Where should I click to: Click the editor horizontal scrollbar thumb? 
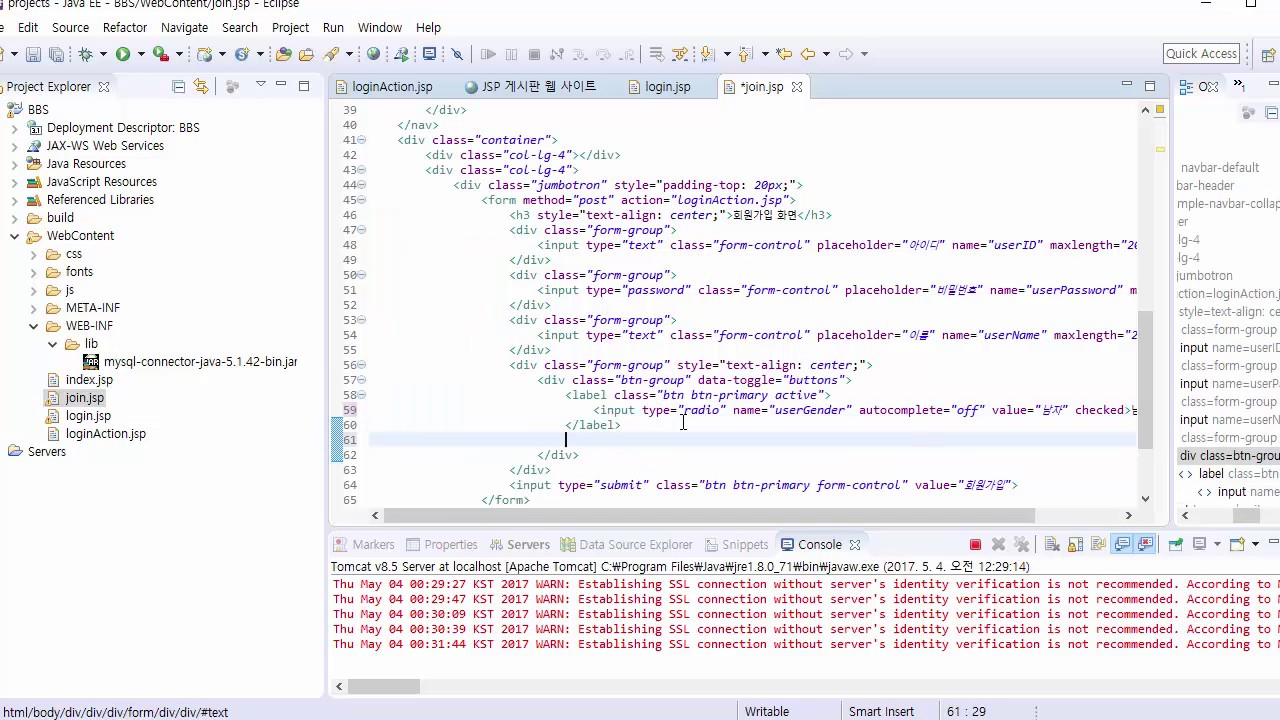tap(709, 516)
